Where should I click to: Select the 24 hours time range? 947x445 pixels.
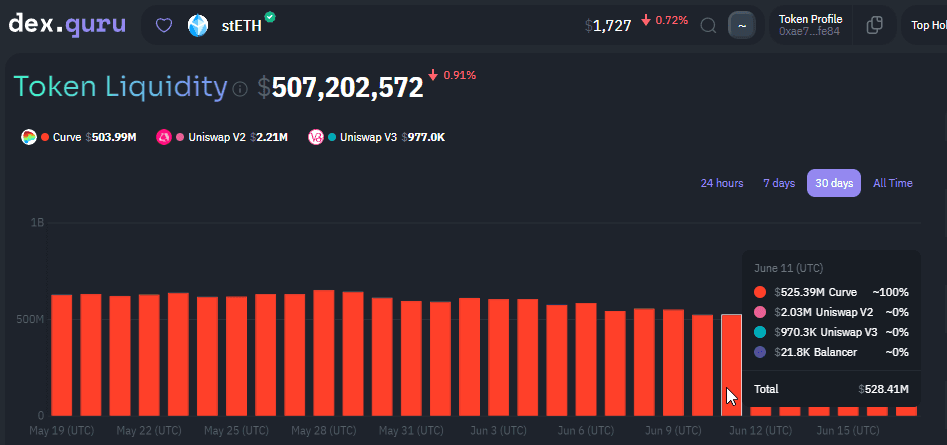coord(721,183)
